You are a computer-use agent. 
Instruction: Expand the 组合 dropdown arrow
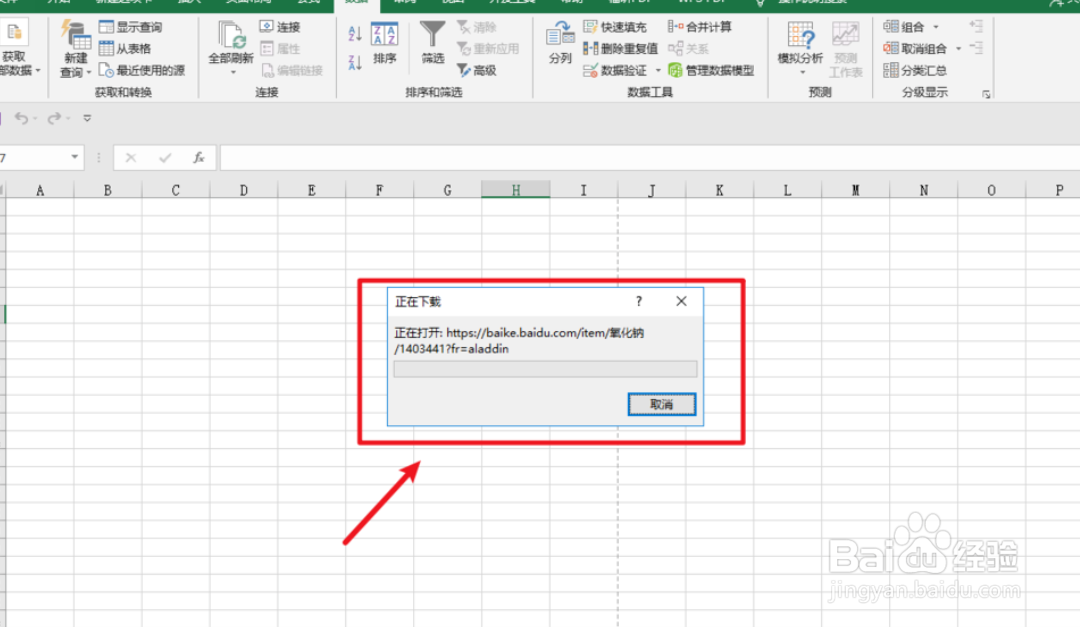pos(935,28)
